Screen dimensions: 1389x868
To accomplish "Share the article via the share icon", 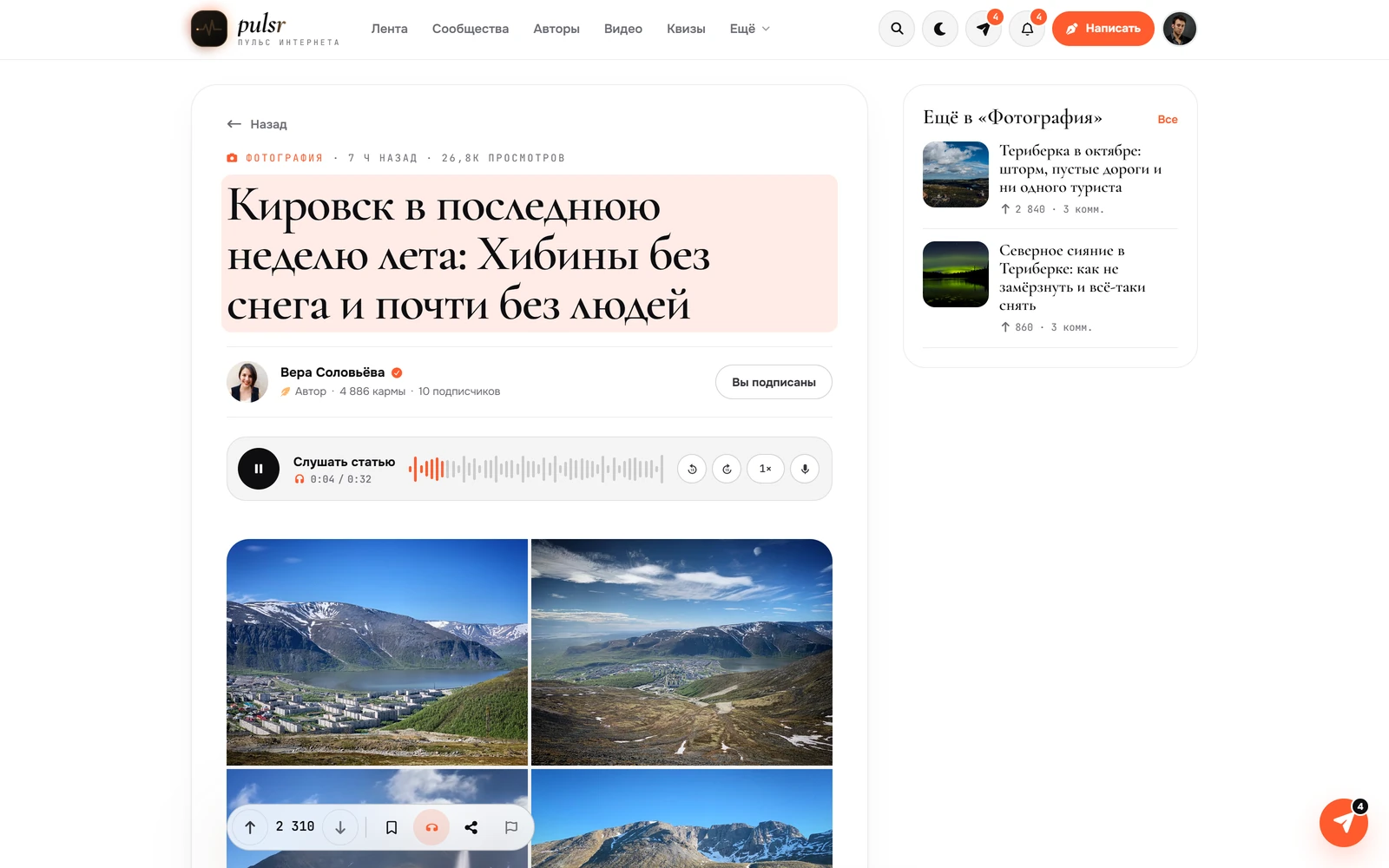I will pos(471,827).
